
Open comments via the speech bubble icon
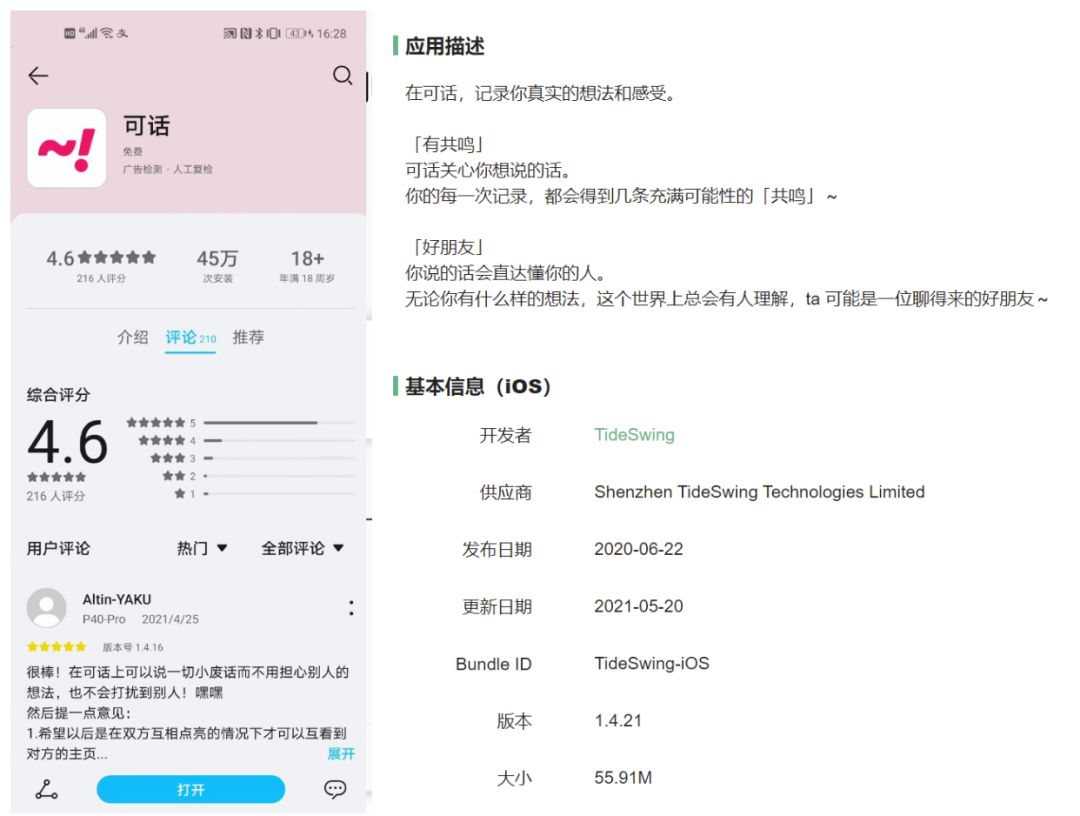click(x=334, y=789)
